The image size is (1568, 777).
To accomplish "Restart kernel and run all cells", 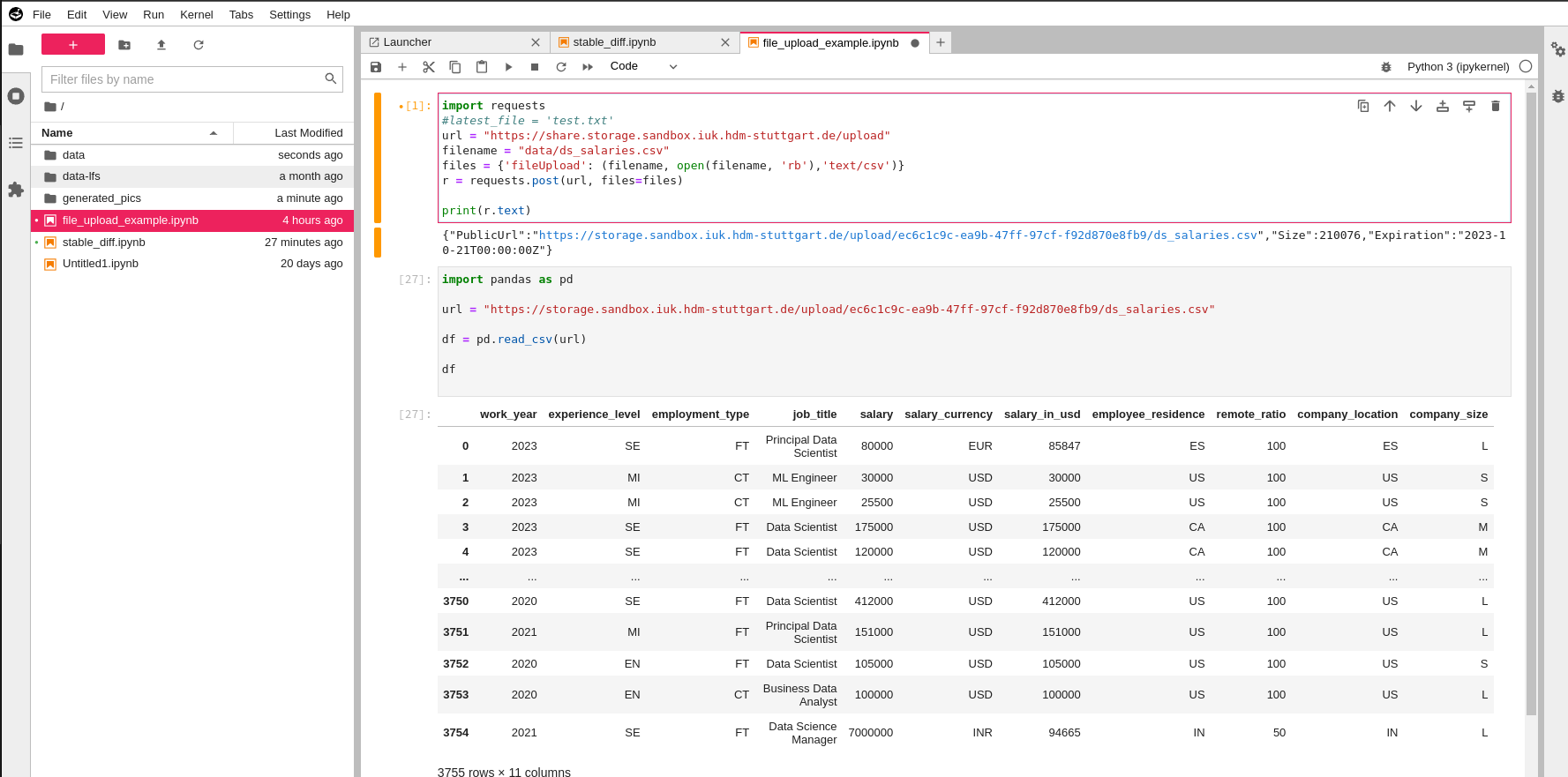I will [x=588, y=67].
